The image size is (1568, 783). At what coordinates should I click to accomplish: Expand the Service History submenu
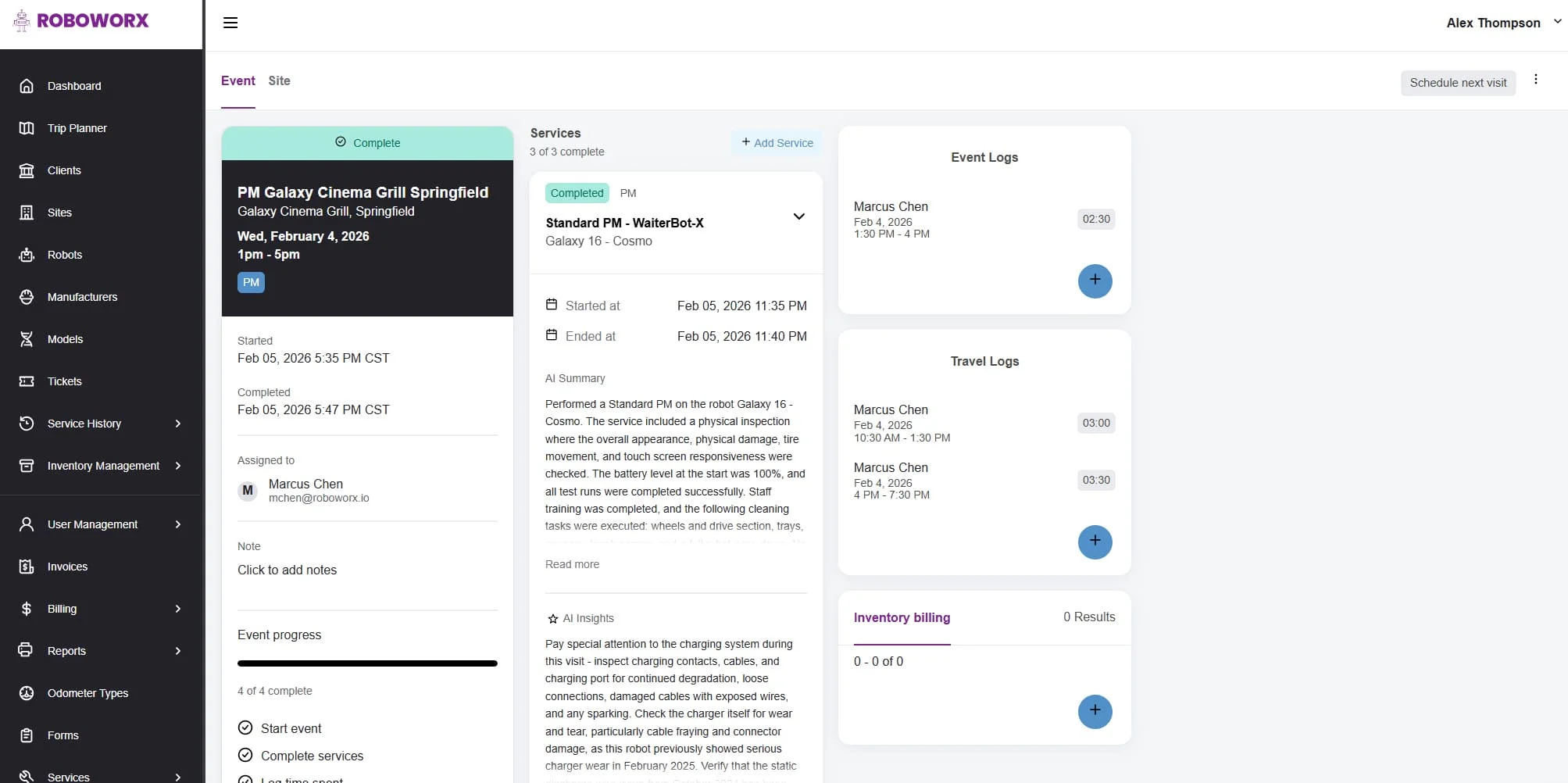[x=178, y=424]
